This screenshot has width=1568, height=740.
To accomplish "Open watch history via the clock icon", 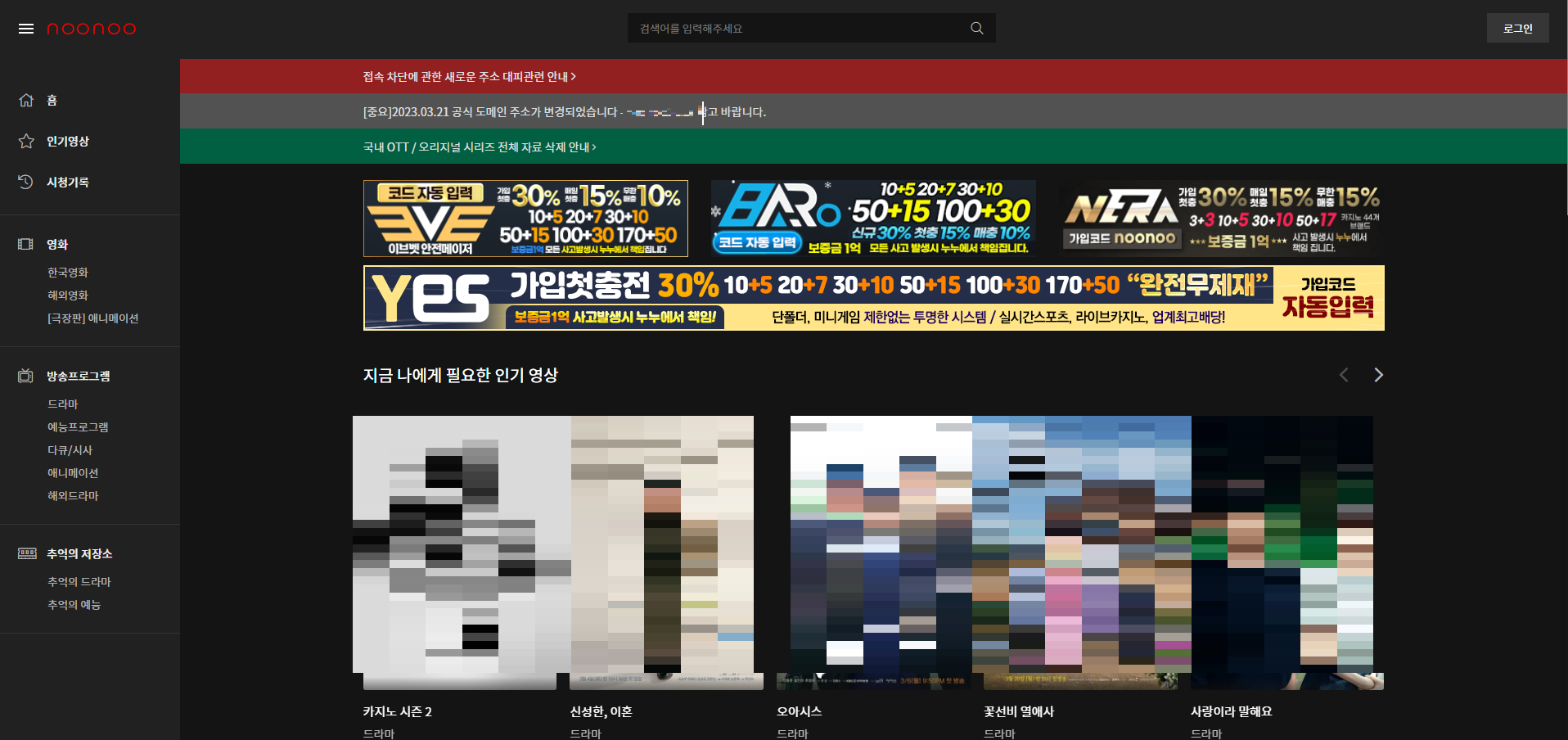I will pos(25,182).
